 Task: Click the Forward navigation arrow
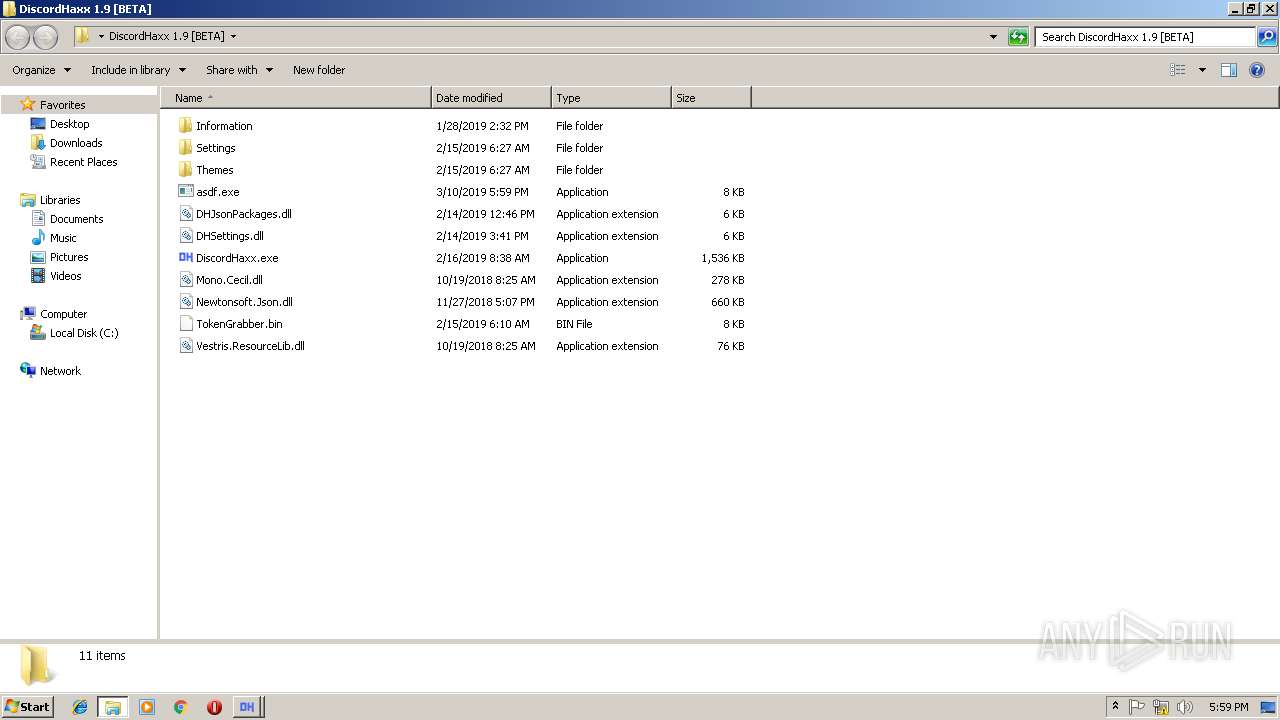(45, 37)
